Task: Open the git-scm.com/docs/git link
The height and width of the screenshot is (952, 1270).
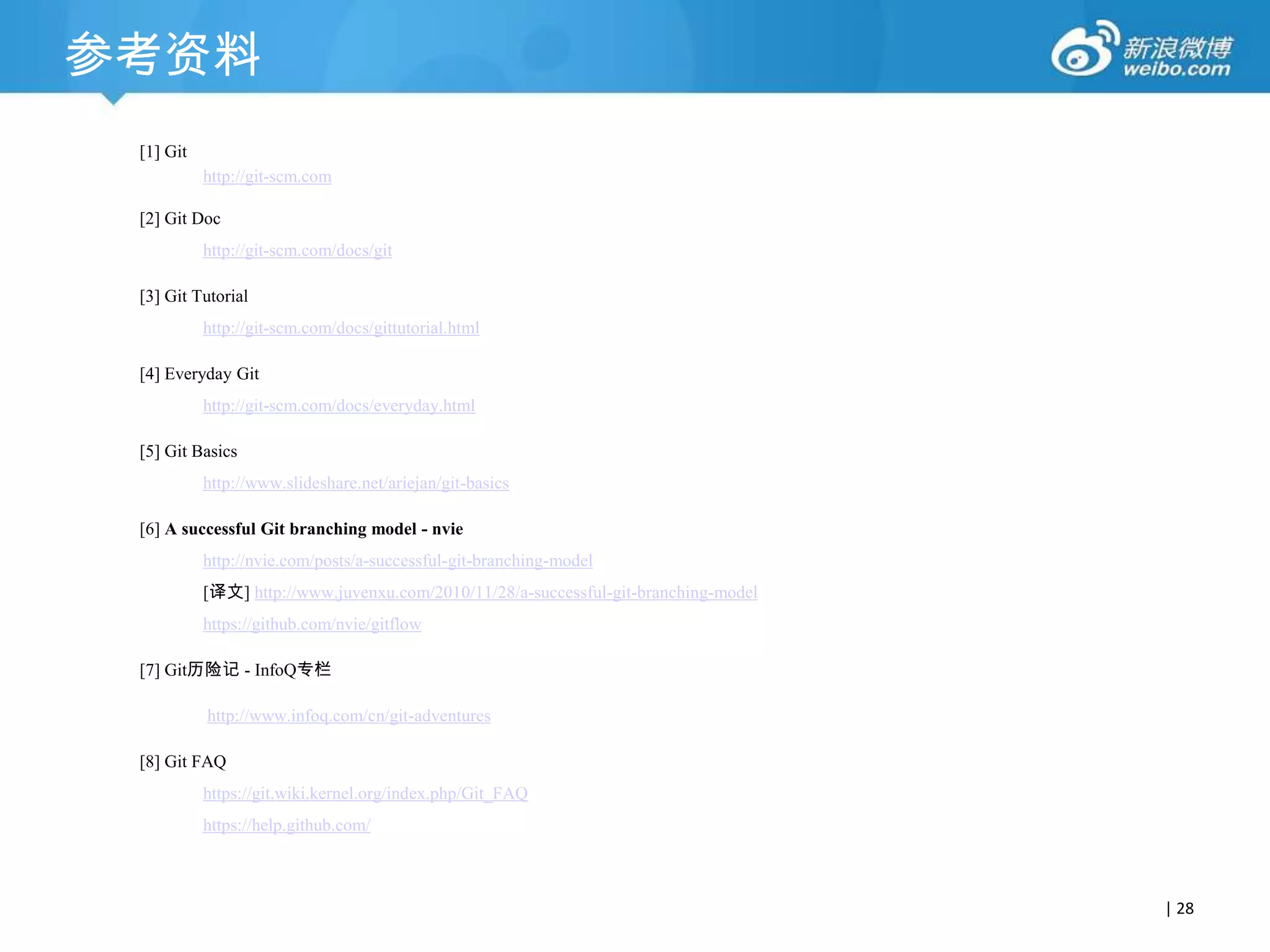Action: pyautogui.click(x=298, y=250)
